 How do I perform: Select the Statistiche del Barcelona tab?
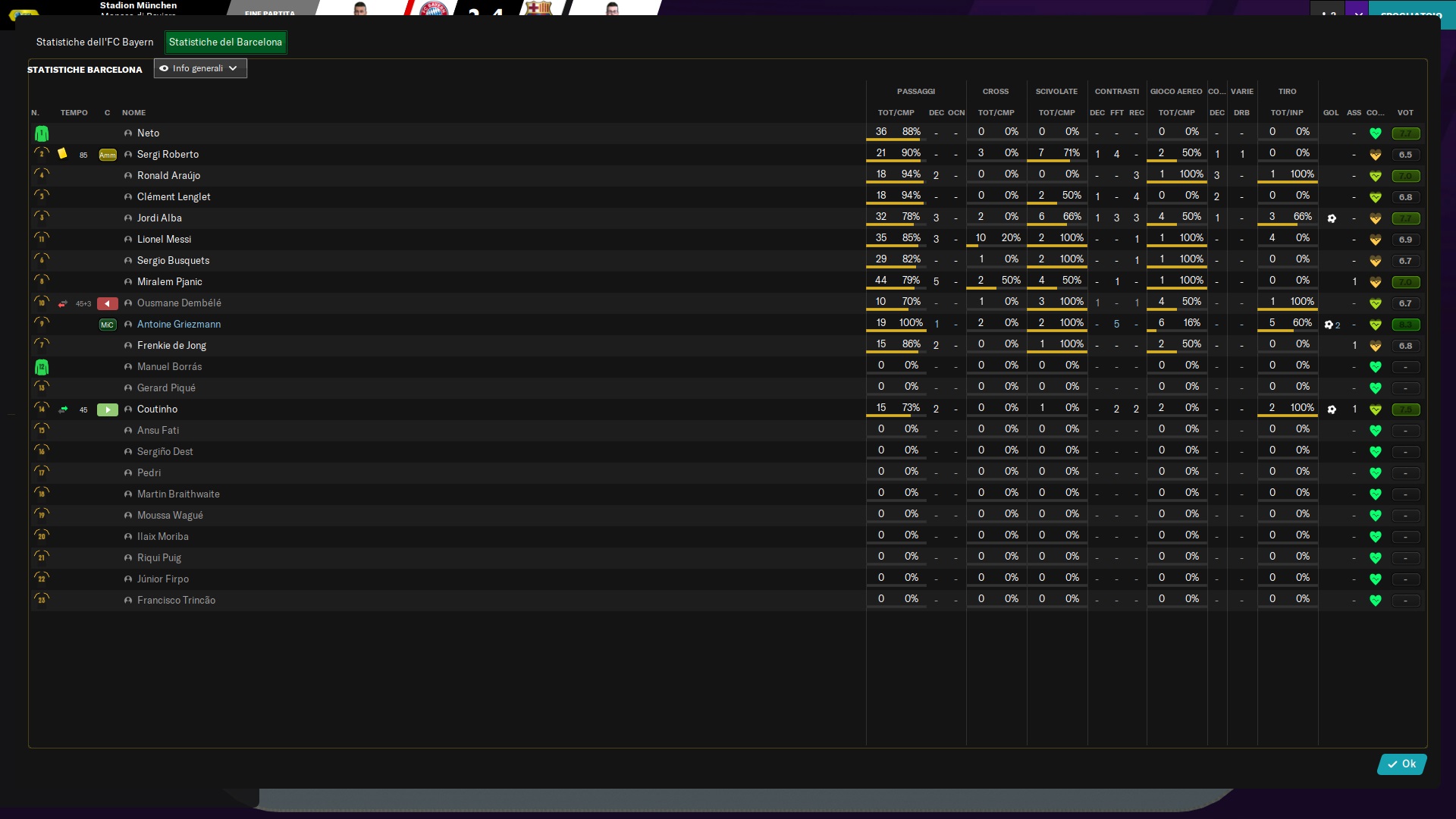point(225,42)
